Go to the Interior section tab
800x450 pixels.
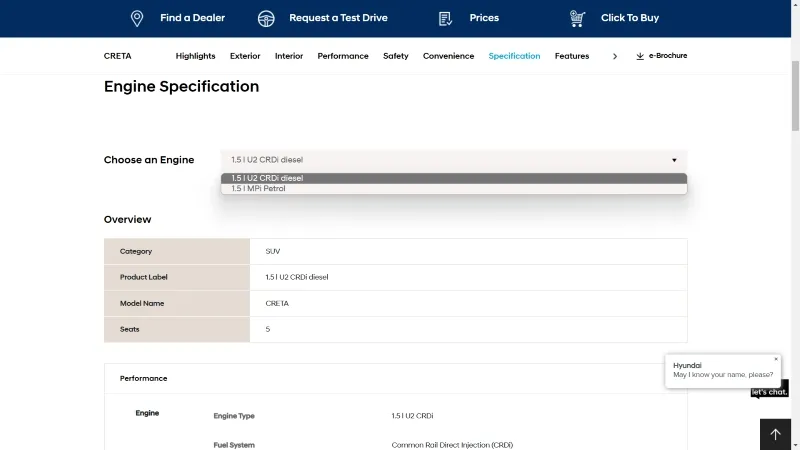click(x=289, y=56)
